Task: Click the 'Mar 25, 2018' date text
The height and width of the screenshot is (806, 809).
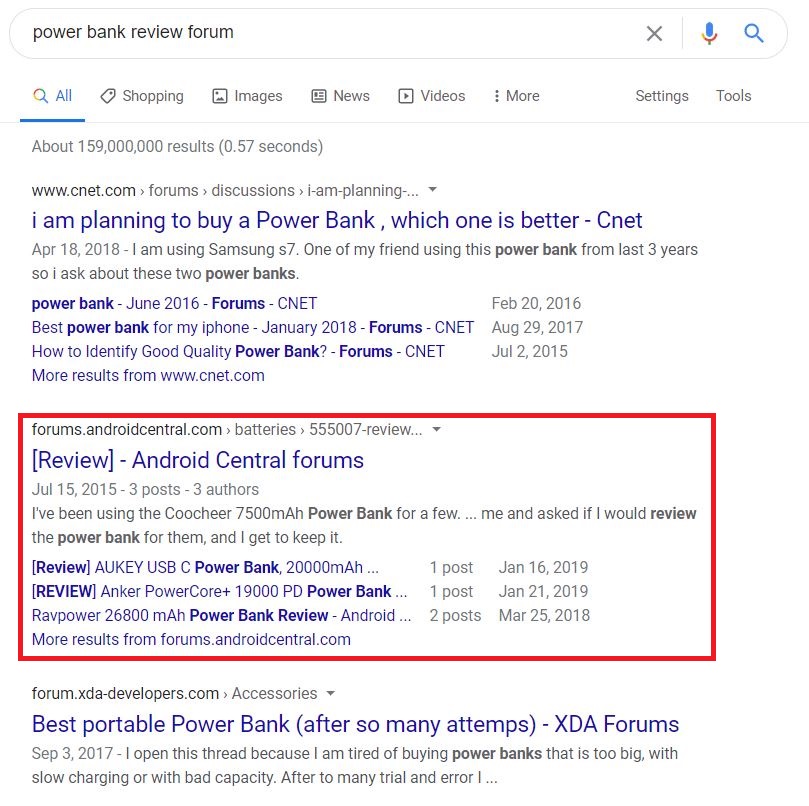Action: click(x=544, y=616)
